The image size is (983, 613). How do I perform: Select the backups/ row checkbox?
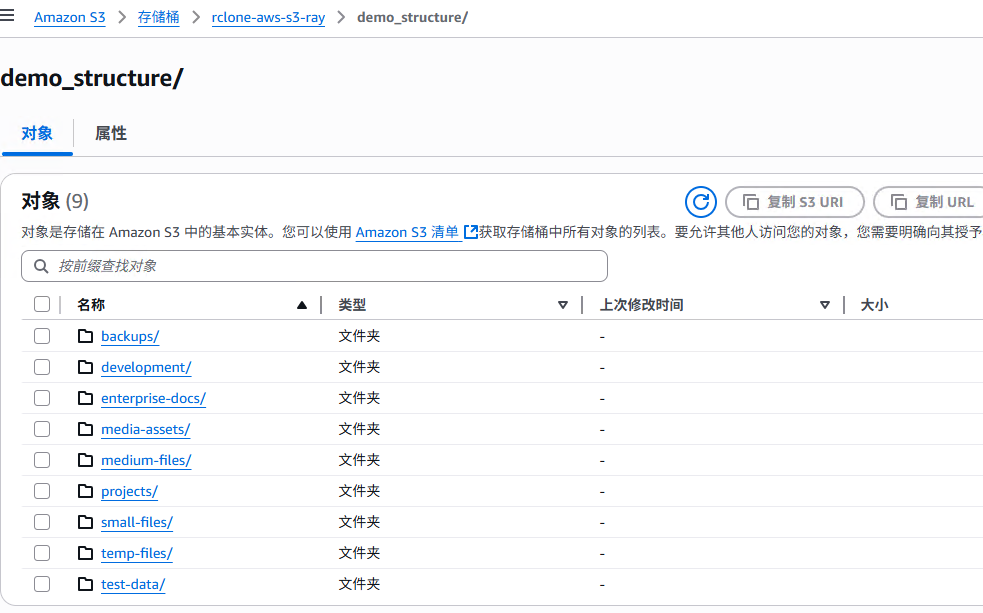42,336
